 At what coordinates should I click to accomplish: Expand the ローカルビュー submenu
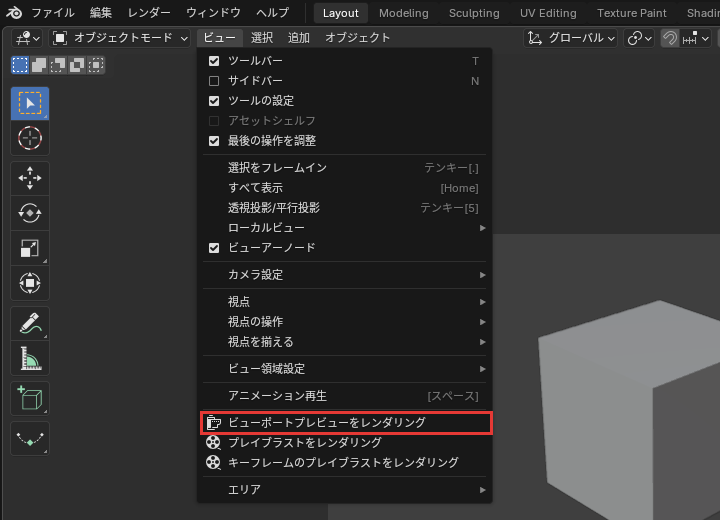(x=344, y=228)
